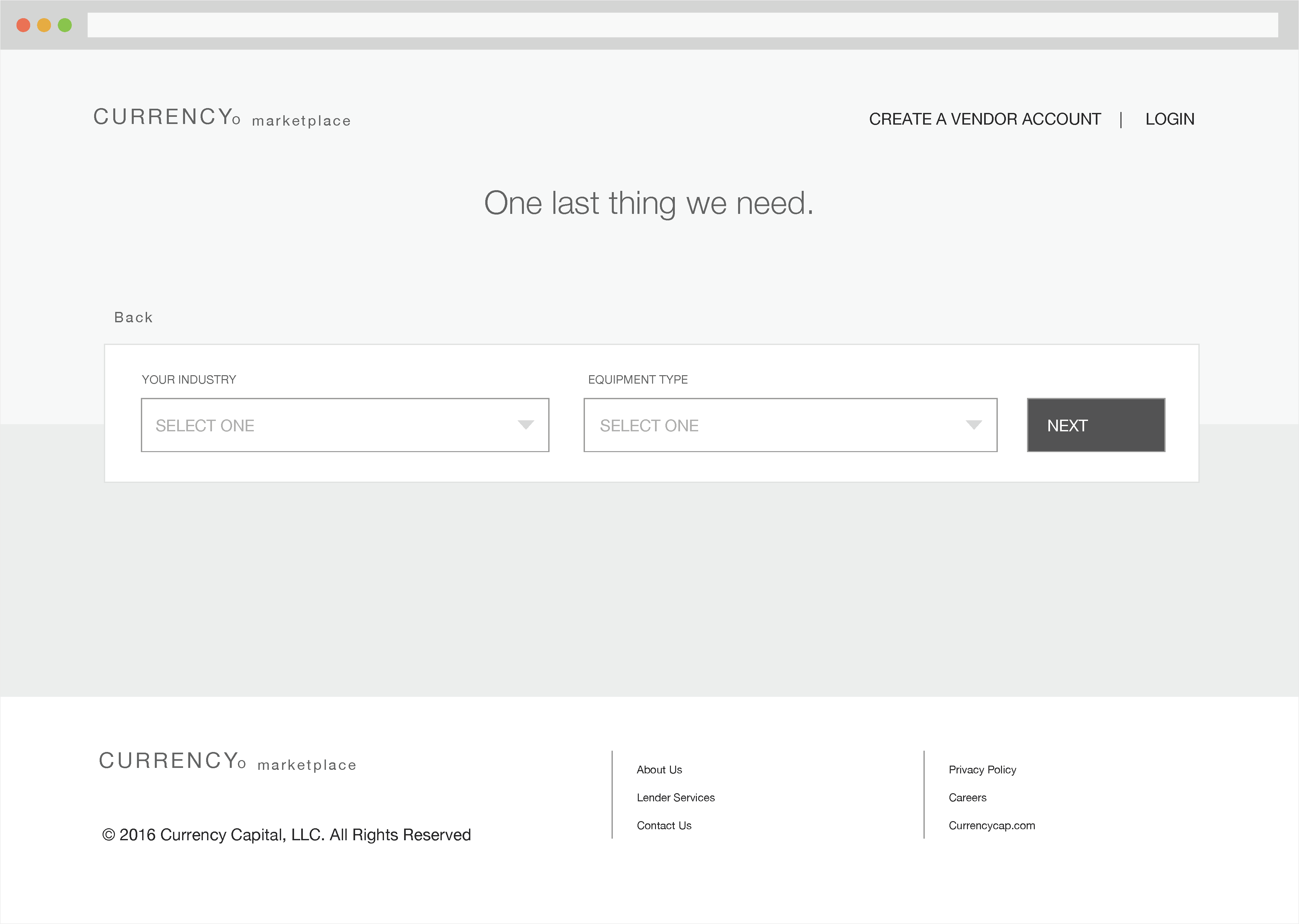Click the NEXT button
This screenshot has height=924, width=1299.
(x=1095, y=425)
